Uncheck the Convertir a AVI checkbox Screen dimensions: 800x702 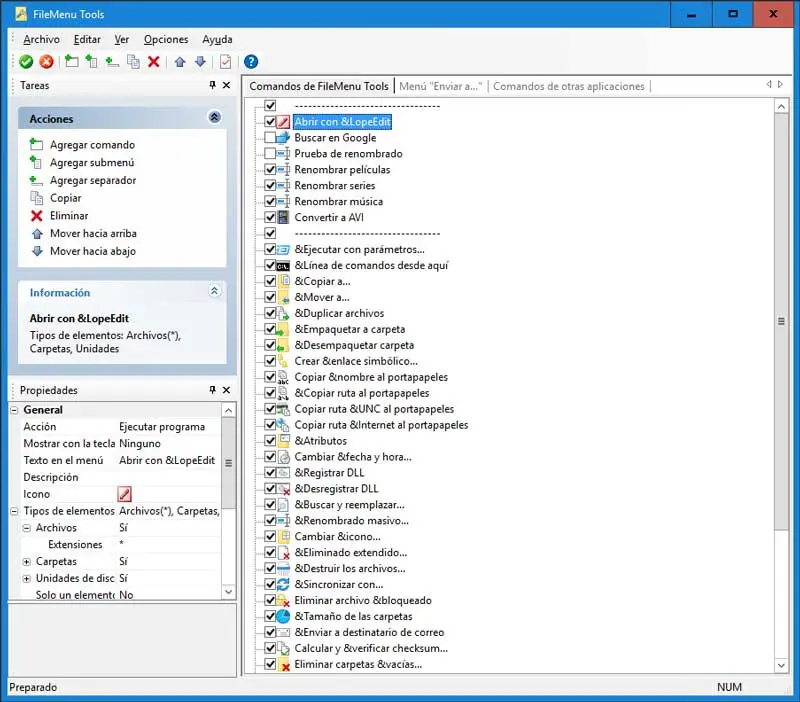pyautogui.click(x=270, y=217)
